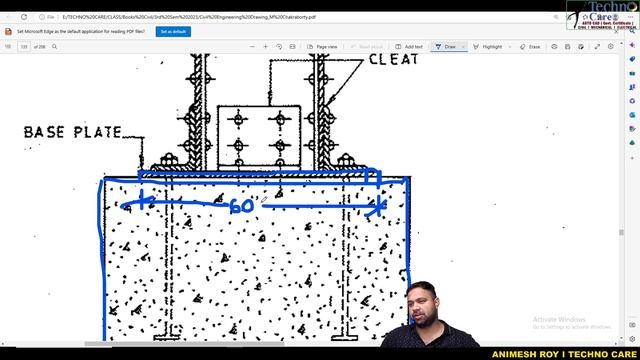
Task: Open Outlook icon in Edge sidebar
Action: click(632, 115)
